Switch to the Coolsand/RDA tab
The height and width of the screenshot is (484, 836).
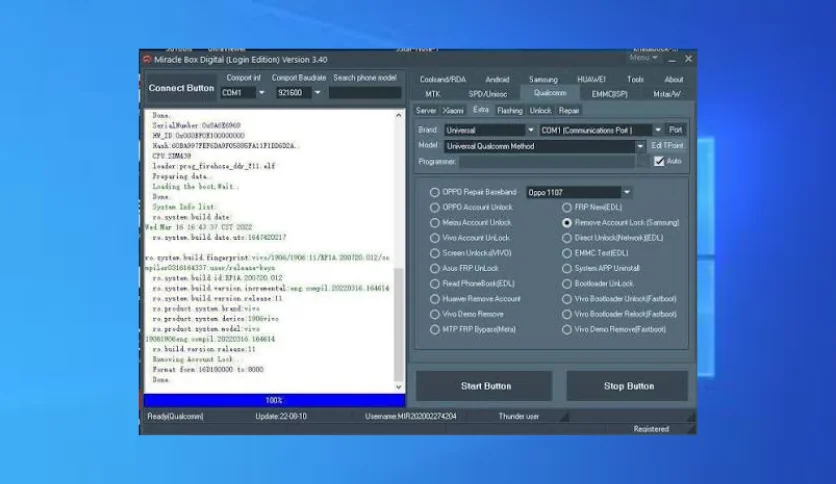443,79
